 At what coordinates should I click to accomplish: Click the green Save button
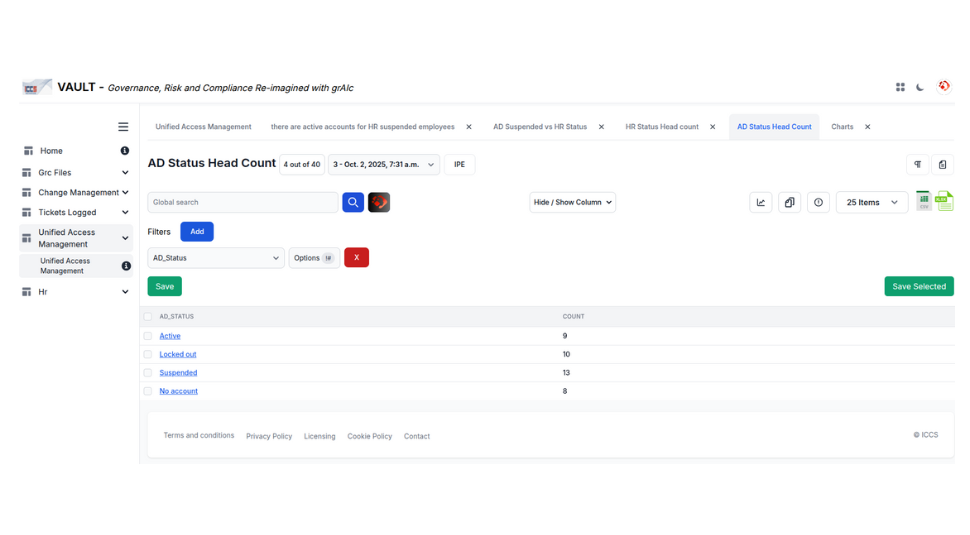pos(165,286)
